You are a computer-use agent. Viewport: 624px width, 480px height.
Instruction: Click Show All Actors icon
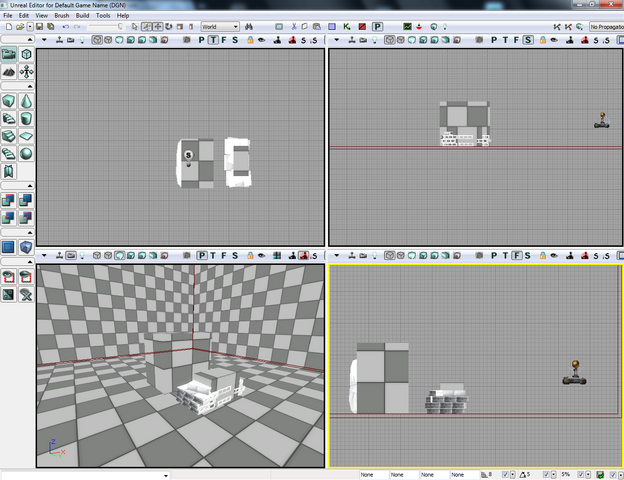[x=26, y=295]
